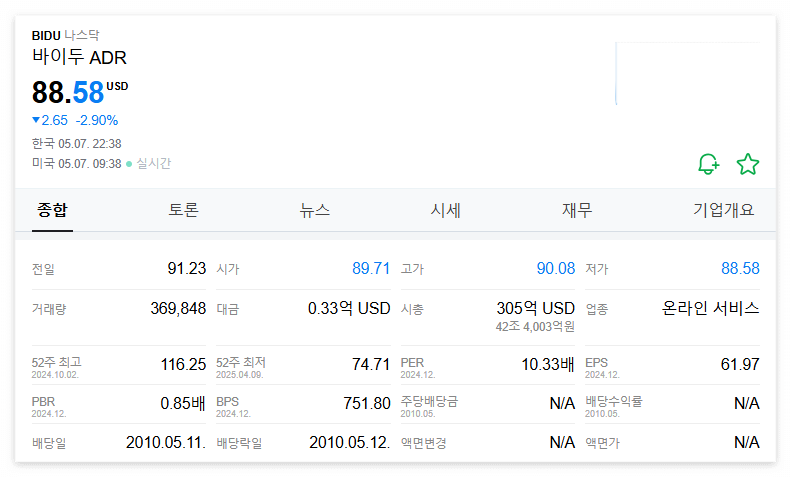
Task: Click the 거래량 value 369,848
Action: [178, 308]
